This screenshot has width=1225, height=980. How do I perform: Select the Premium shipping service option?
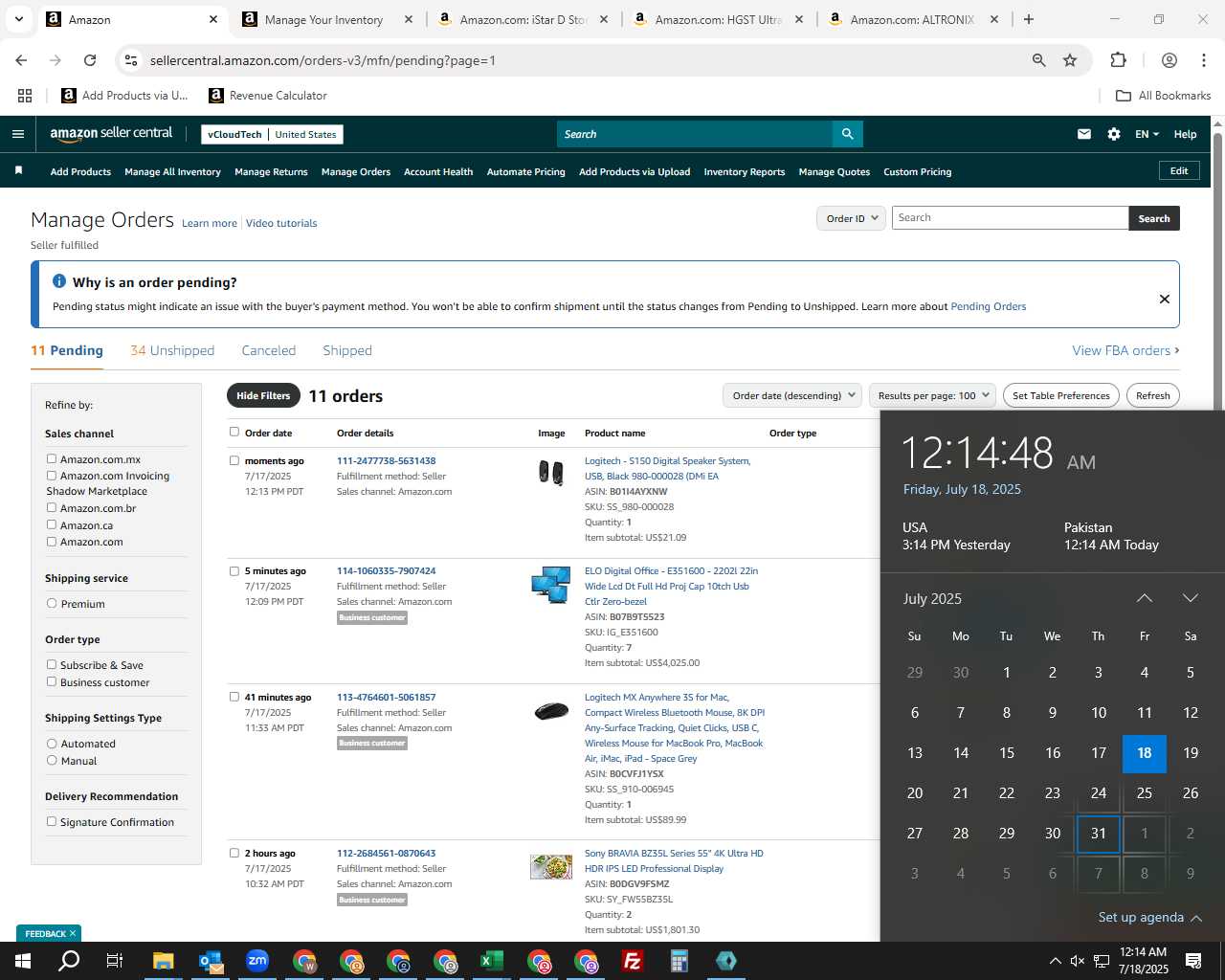click(52, 604)
